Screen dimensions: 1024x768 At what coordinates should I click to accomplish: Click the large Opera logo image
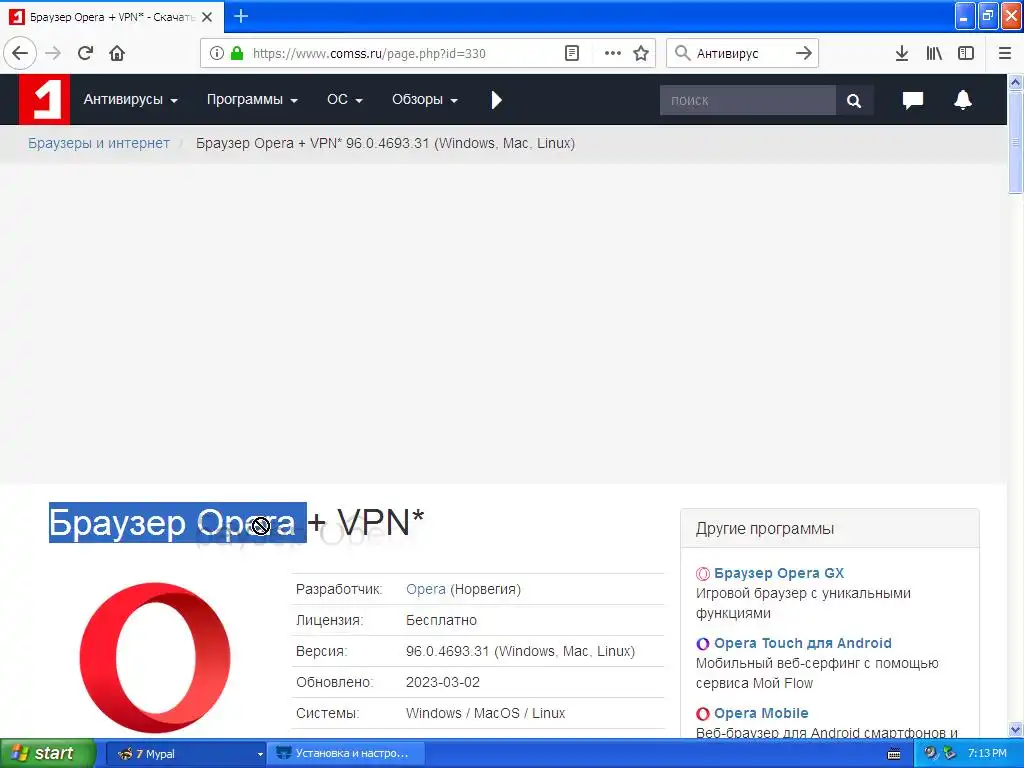(x=155, y=657)
